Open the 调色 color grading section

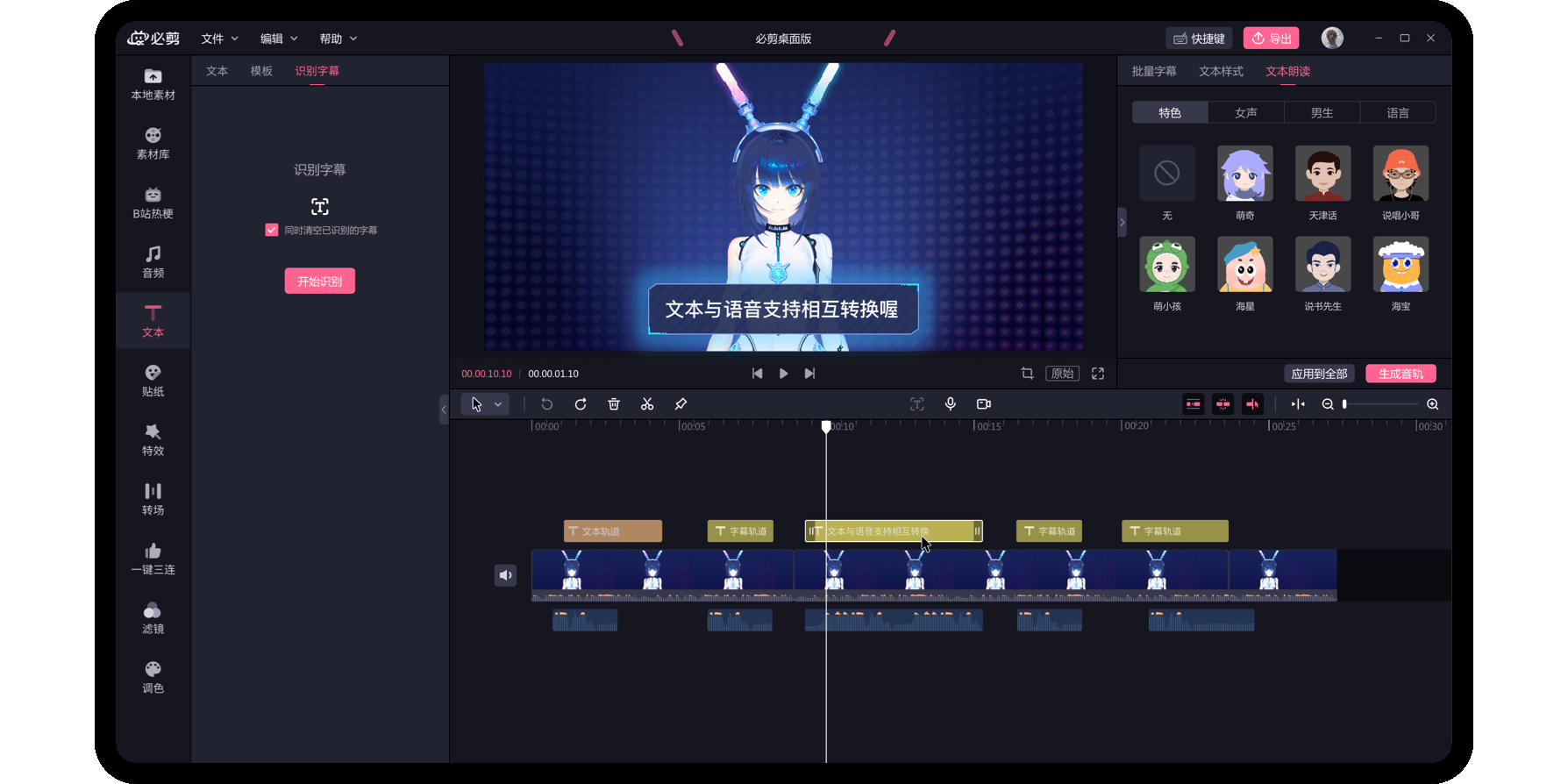[x=153, y=677]
